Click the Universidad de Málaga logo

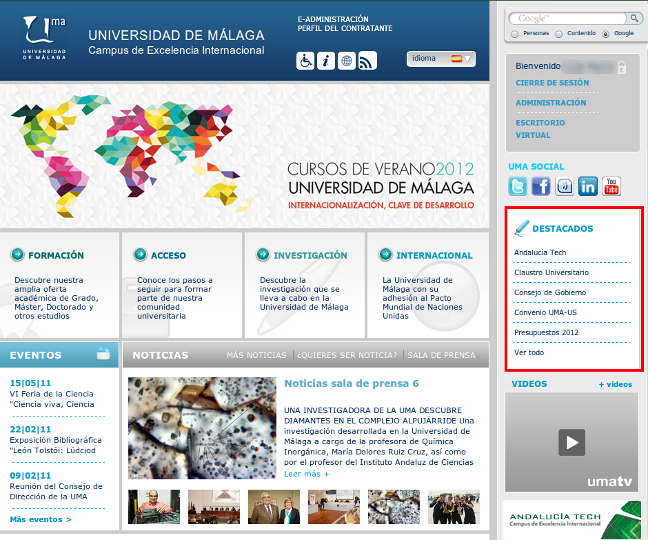(44, 38)
